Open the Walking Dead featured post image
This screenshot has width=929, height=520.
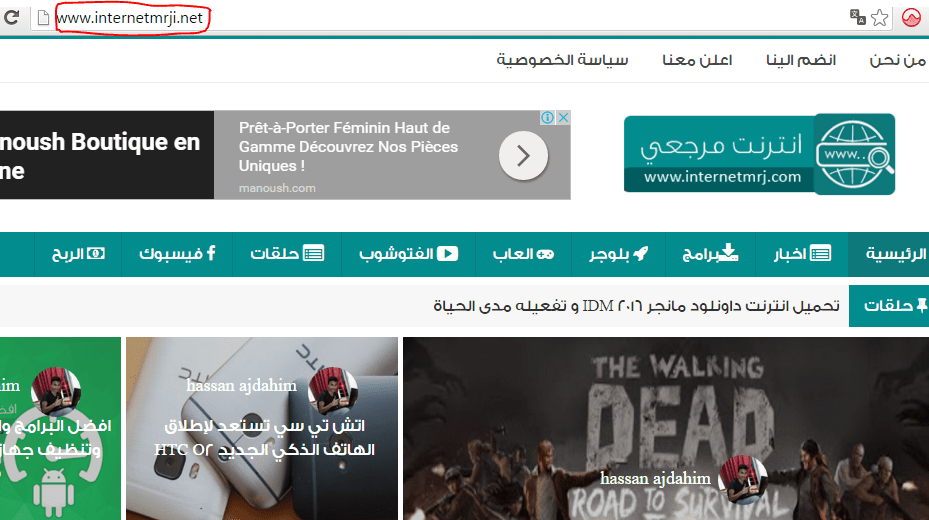click(666, 429)
